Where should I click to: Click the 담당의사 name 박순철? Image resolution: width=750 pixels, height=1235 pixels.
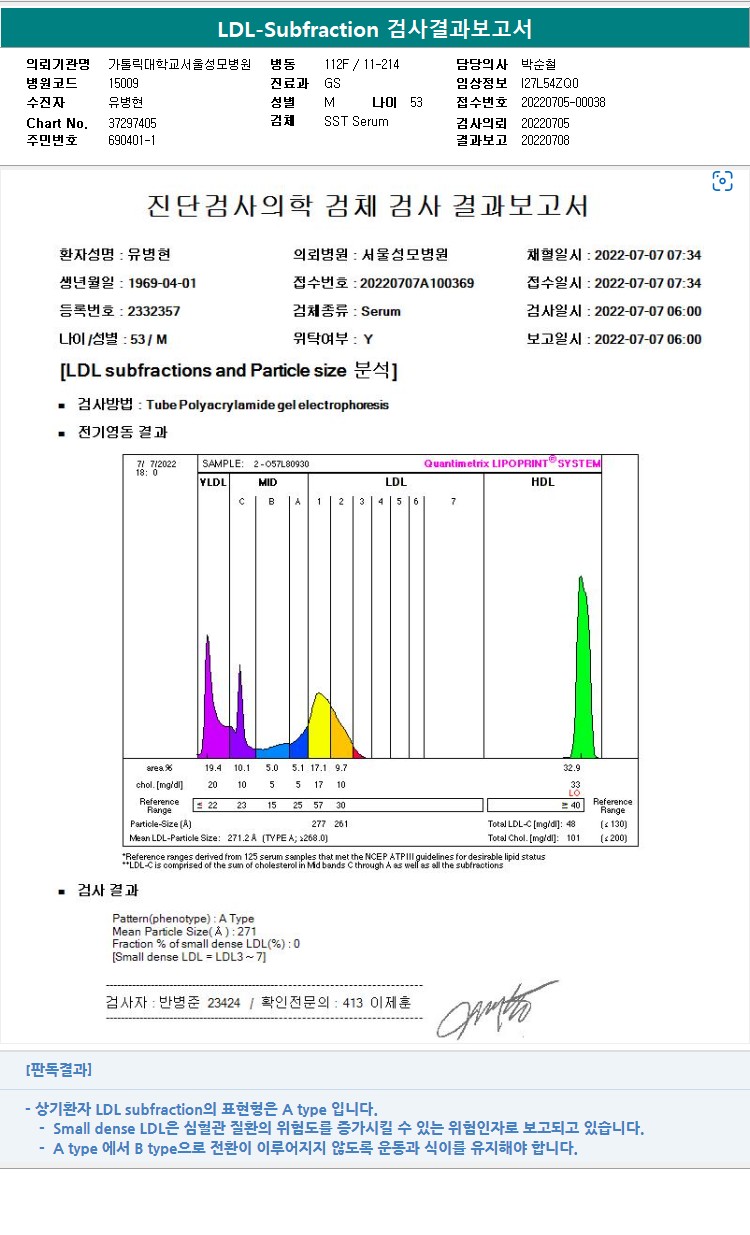coord(538,64)
